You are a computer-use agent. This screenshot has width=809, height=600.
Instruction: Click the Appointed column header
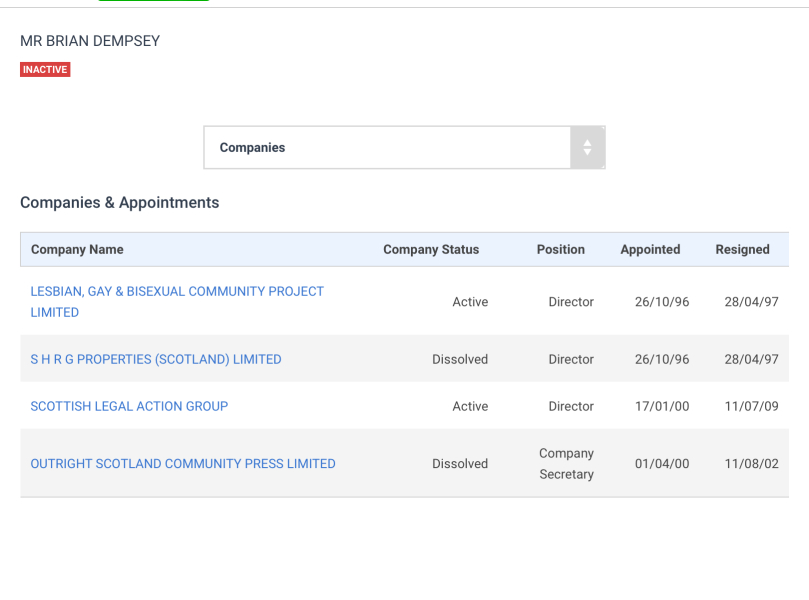pyautogui.click(x=650, y=249)
